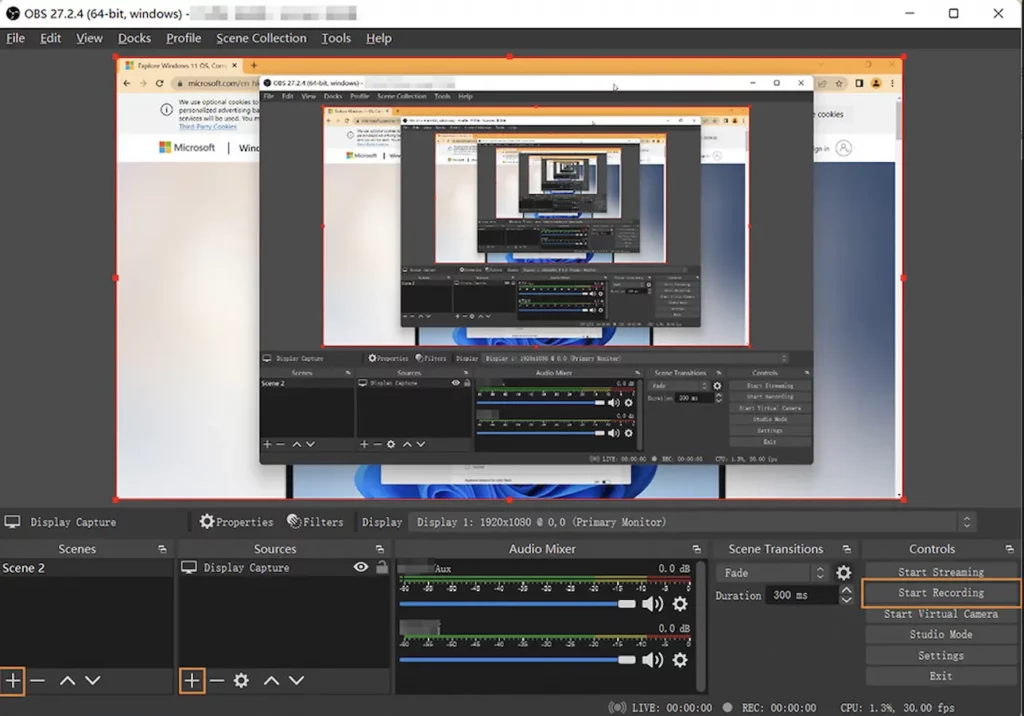
Task: Enable Studio Mode
Action: click(x=940, y=634)
